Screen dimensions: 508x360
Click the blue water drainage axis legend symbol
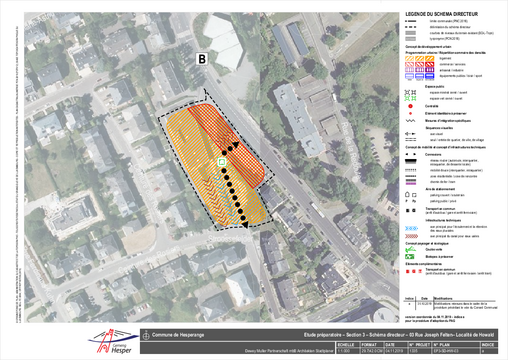pos(411,228)
